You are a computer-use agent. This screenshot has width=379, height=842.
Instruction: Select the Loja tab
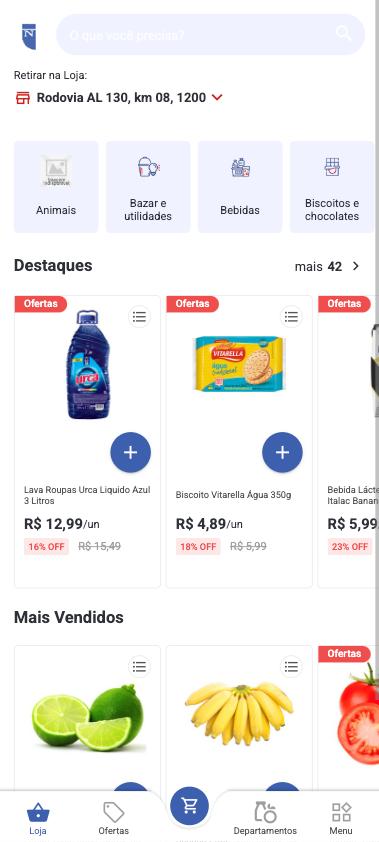38,818
